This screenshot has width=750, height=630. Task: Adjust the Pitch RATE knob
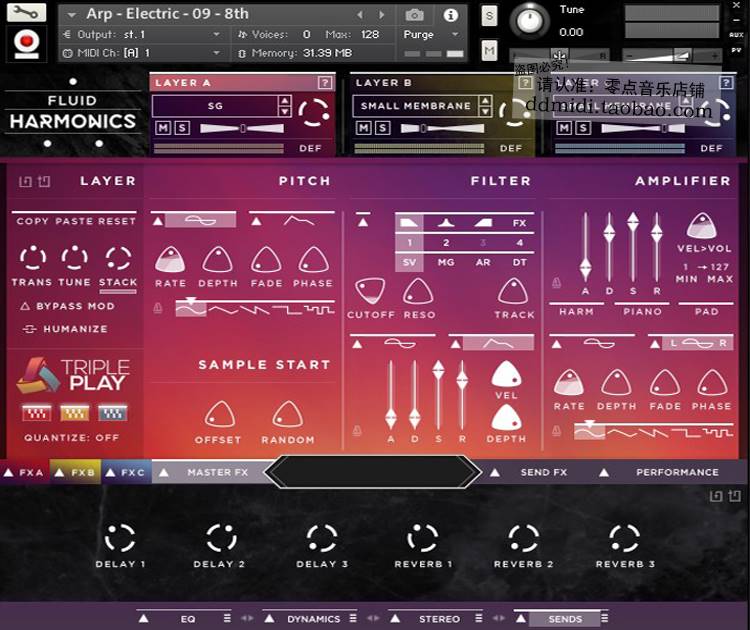[170, 260]
